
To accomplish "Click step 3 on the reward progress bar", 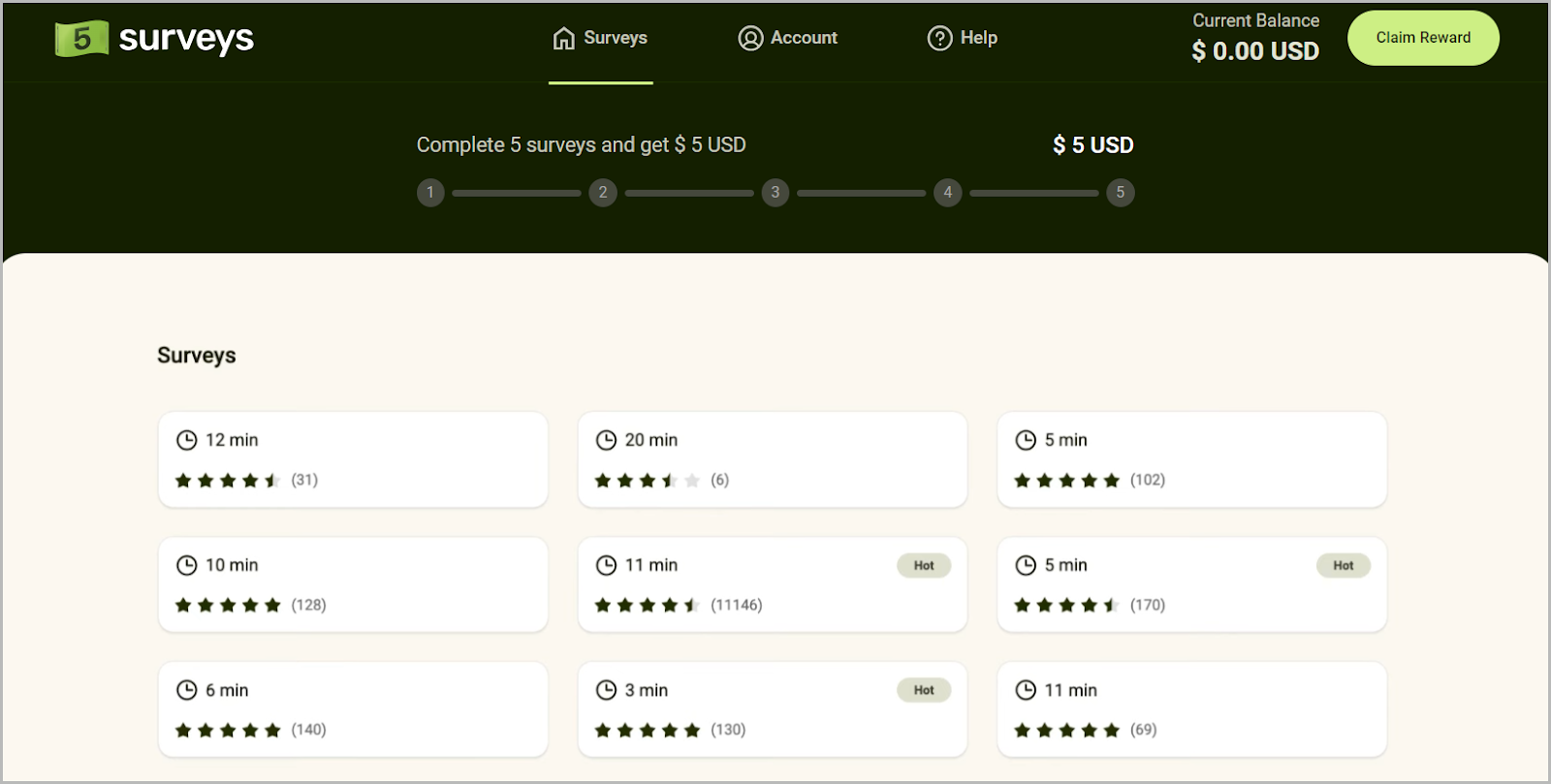I will pos(775,192).
